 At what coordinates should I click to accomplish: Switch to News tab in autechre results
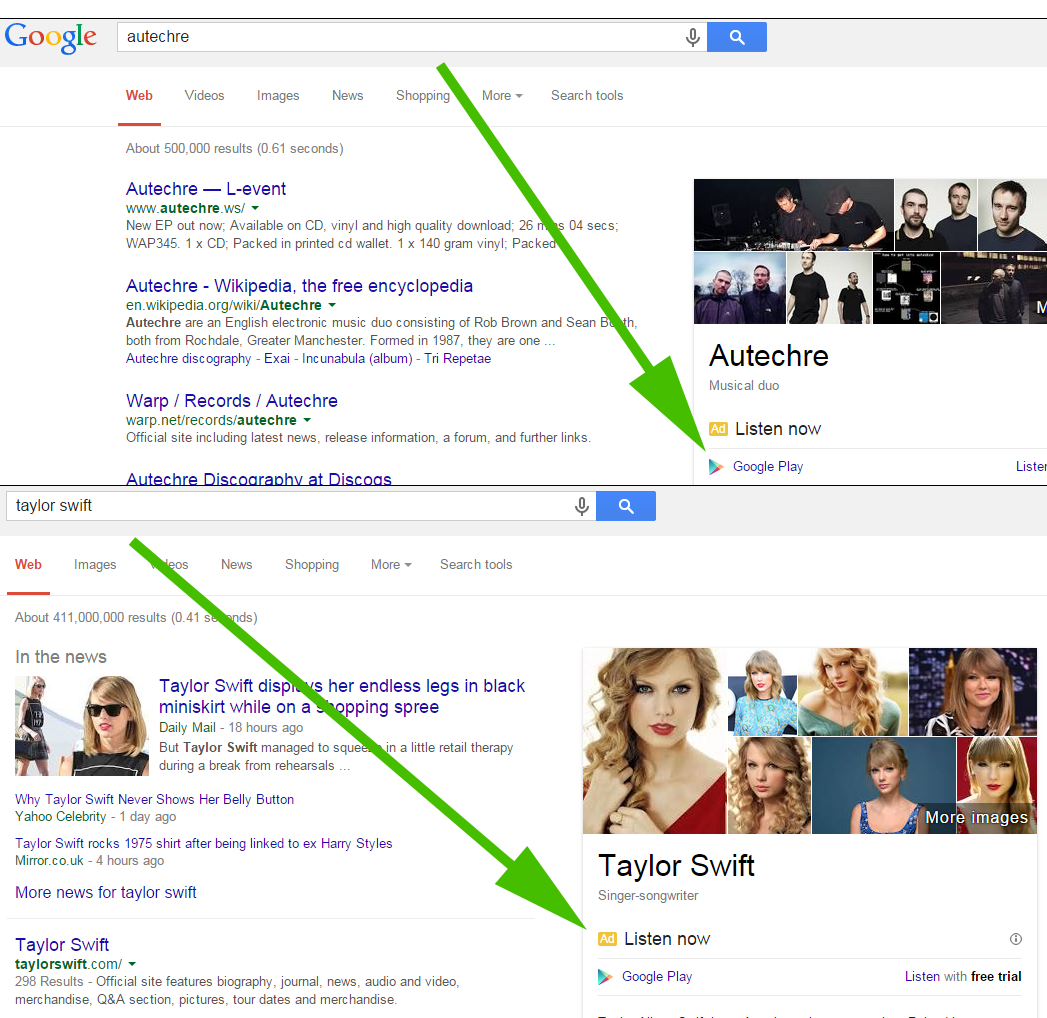[347, 95]
